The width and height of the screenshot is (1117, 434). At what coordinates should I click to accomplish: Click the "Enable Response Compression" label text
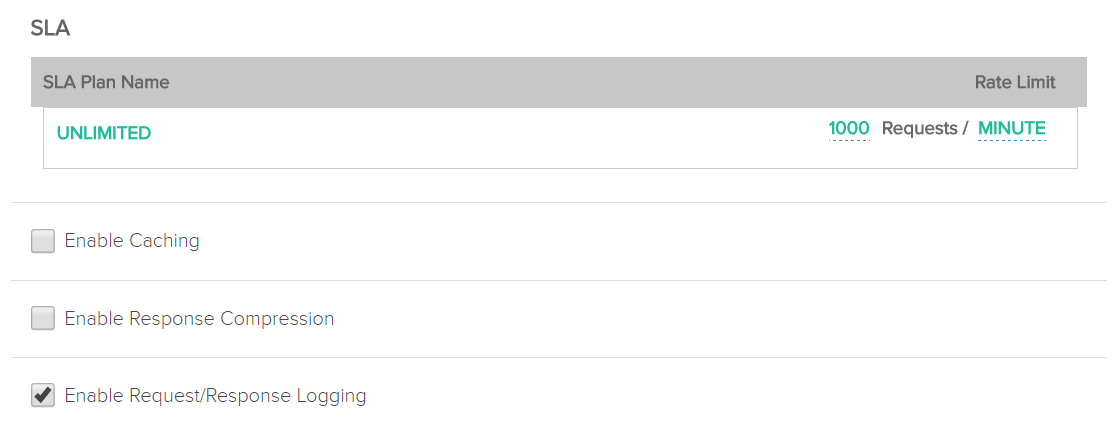(x=199, y=319)
